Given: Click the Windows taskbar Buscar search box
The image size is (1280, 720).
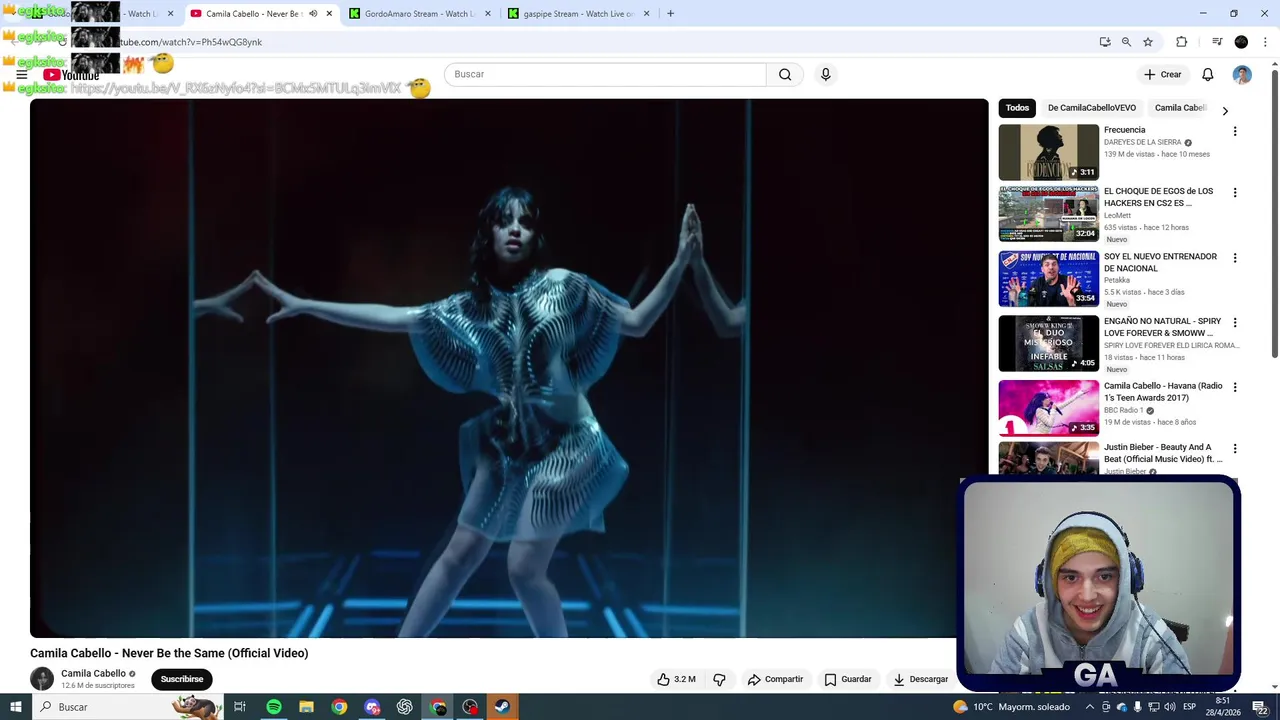Looking at the screenshot, I should click(x=127, y=707).
